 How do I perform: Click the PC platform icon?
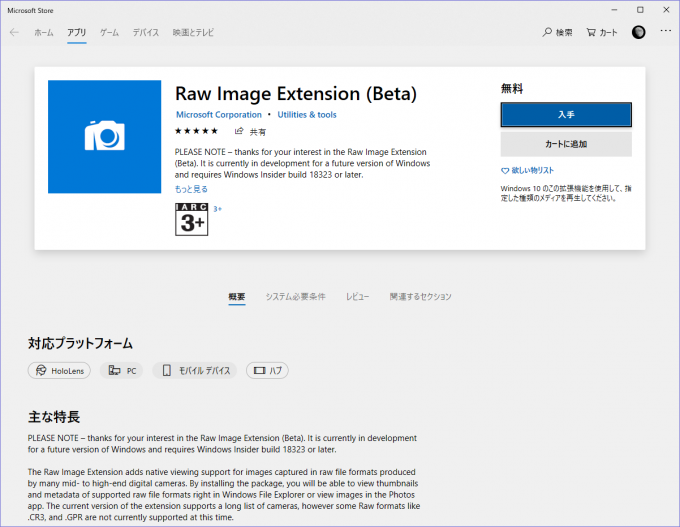pyautogui.click(x=114, y=370)
